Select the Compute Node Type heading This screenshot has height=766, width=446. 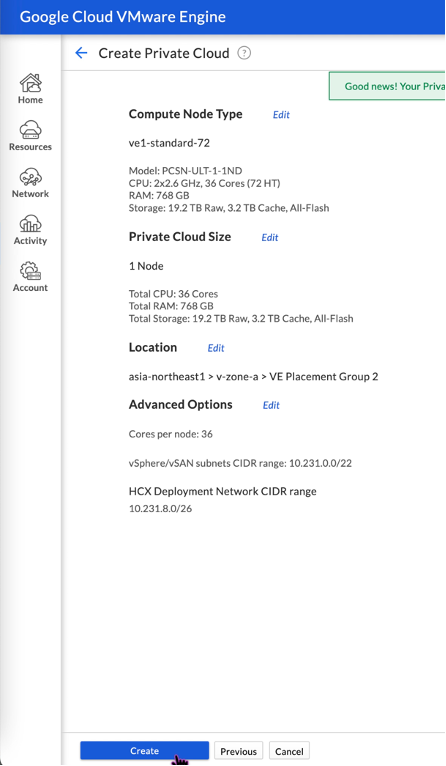[186, 114]
